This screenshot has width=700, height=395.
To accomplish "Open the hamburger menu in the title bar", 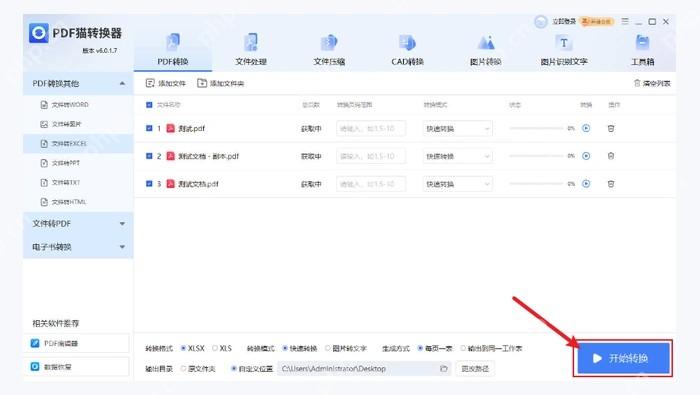I will (625, 21).
